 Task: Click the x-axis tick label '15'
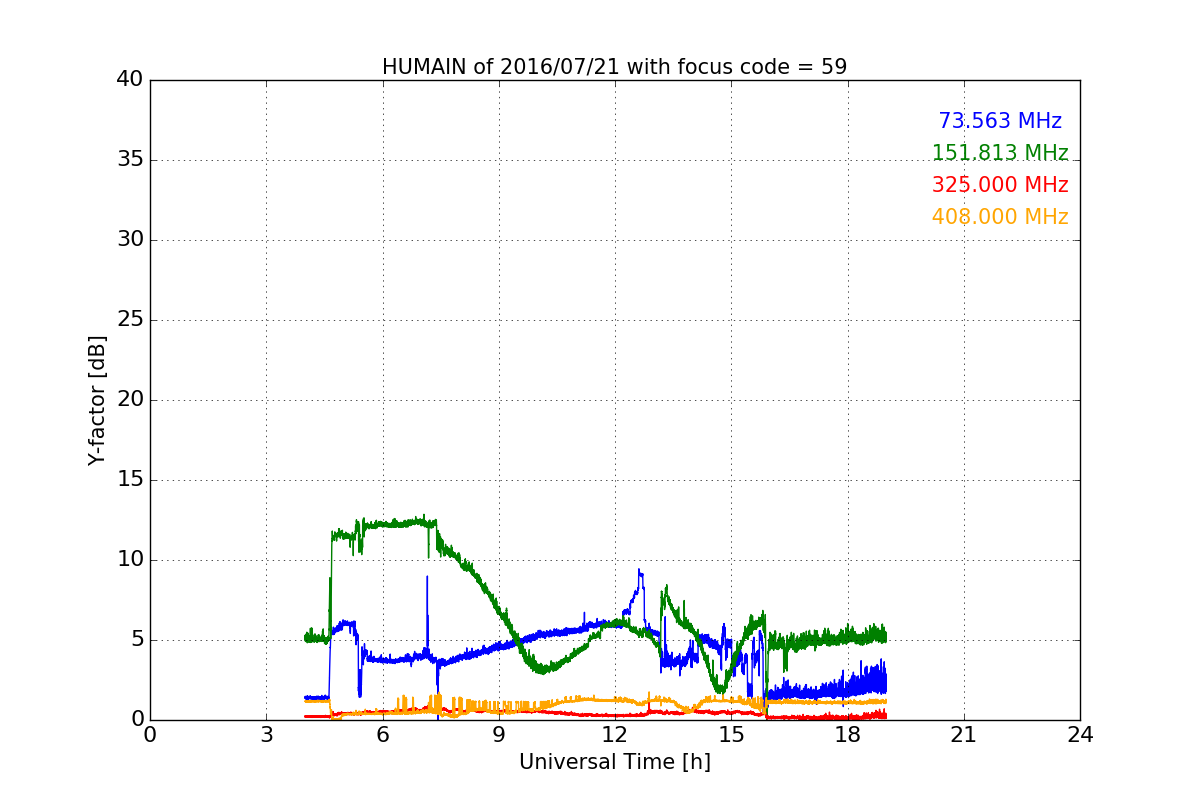tap(731, 734)
